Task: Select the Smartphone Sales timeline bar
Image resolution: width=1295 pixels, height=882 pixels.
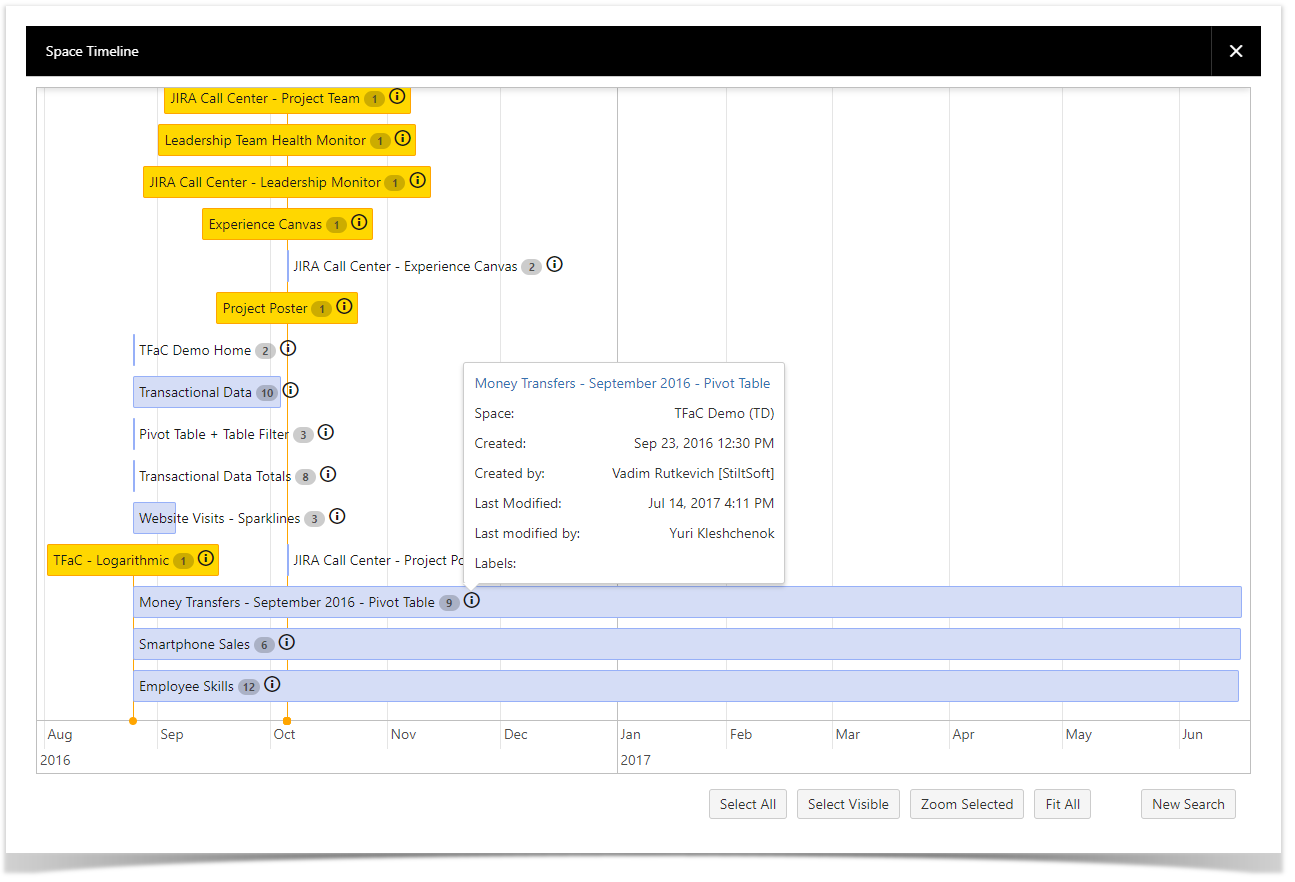Action: click(x=700, y=644)
